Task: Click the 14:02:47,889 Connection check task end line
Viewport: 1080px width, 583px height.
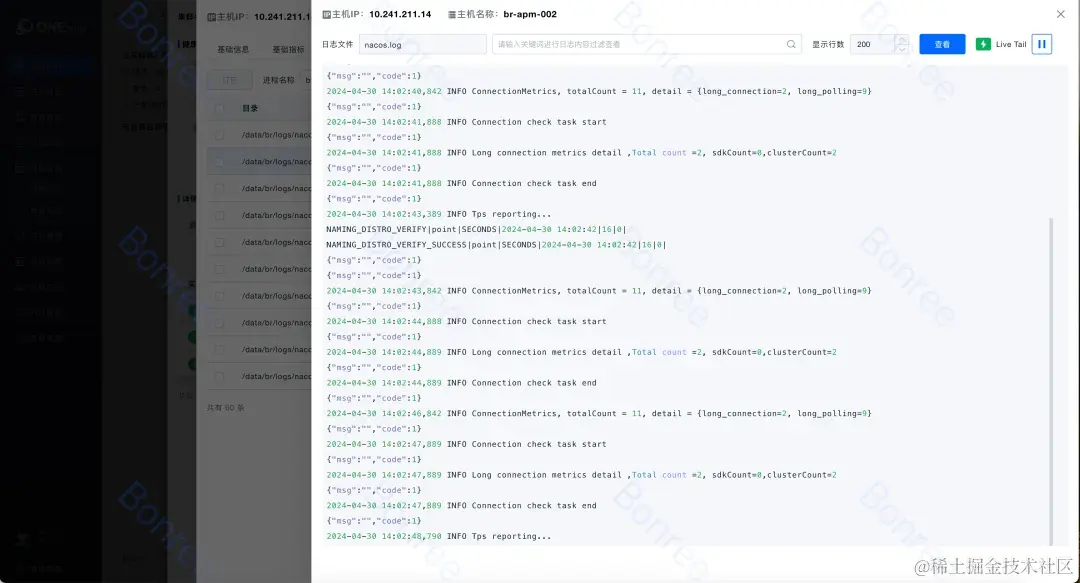Action: 461,505
